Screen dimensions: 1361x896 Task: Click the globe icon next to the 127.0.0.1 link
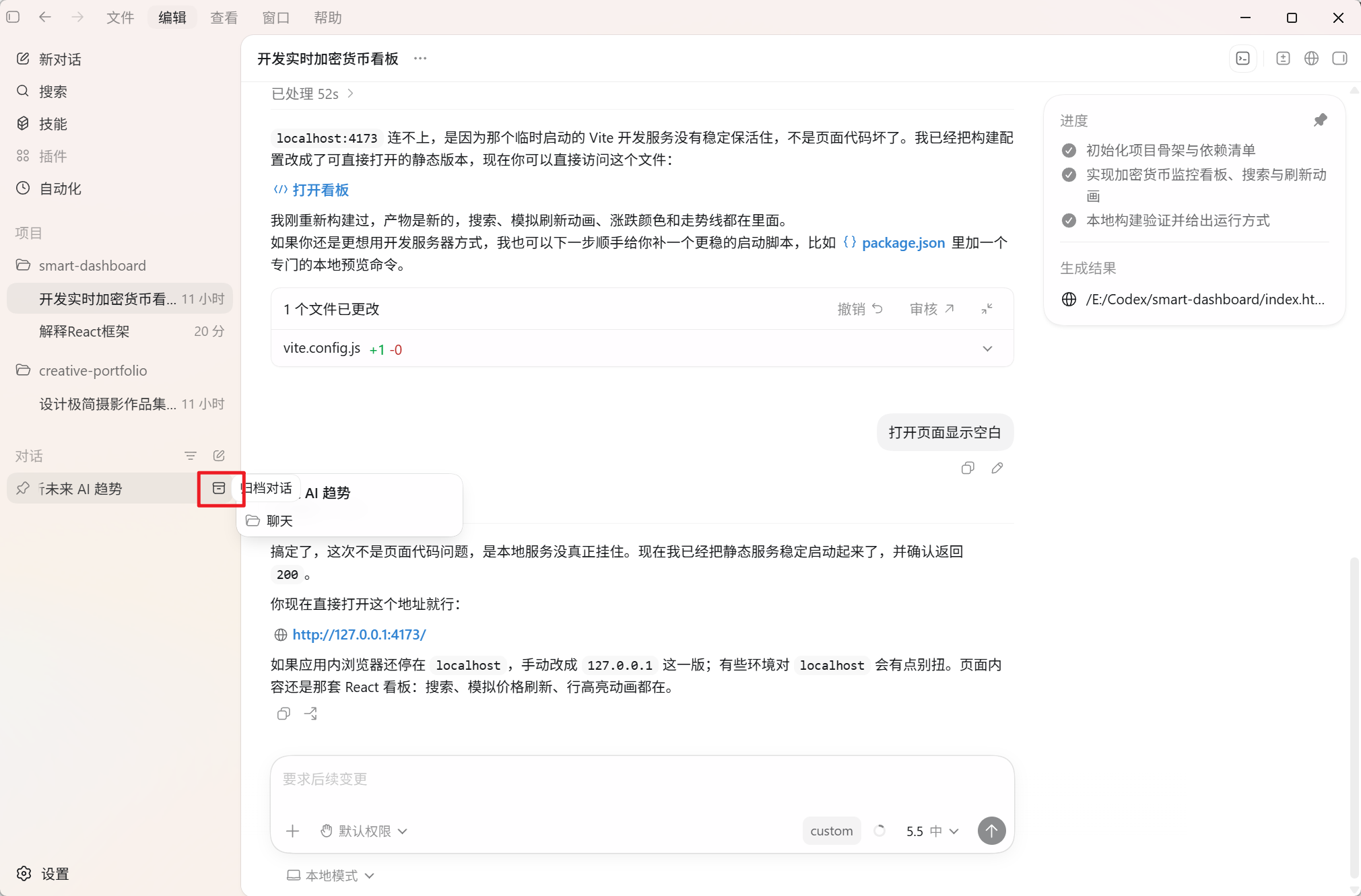point(281,634)
